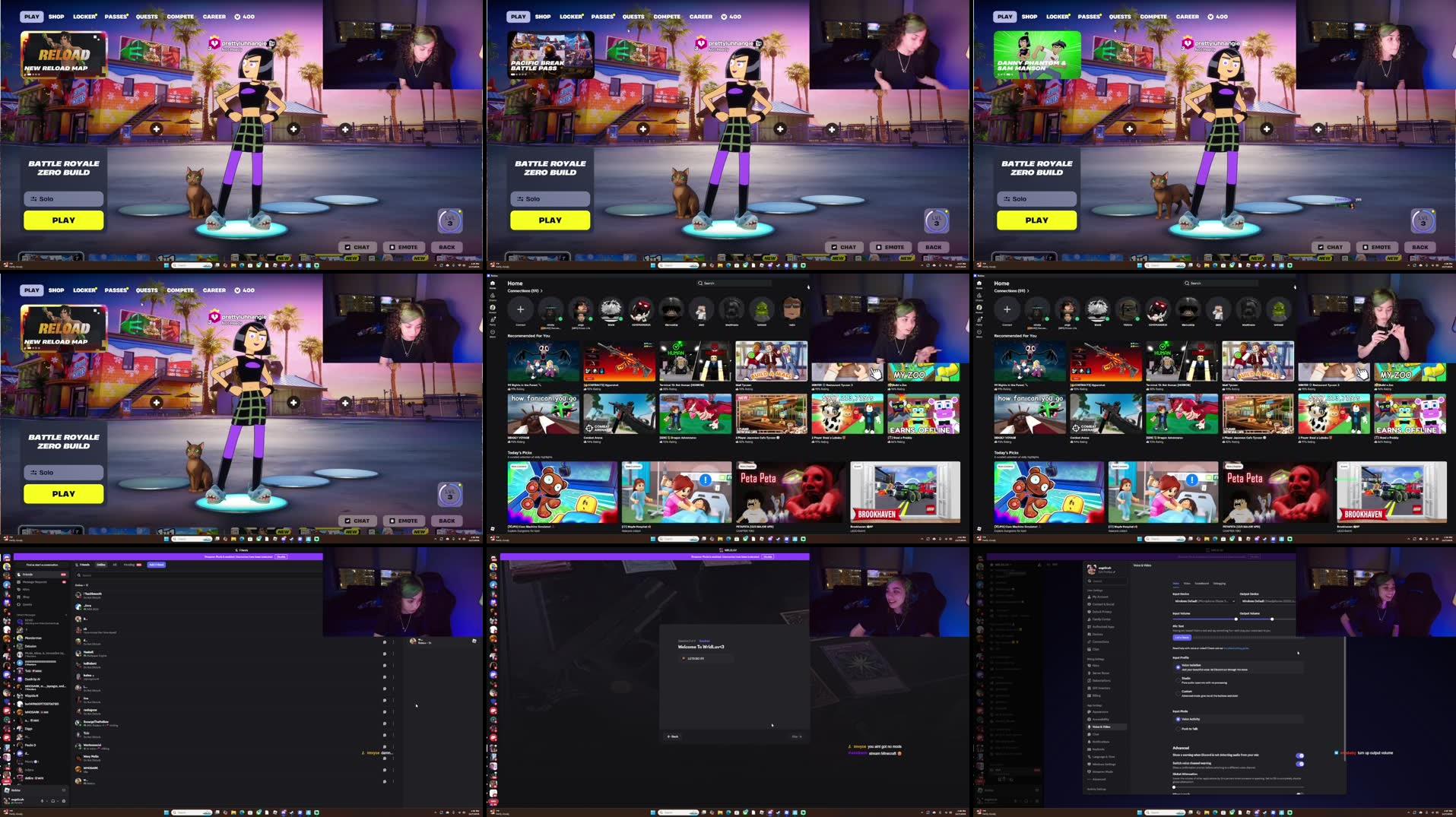Turn off the audio detection warning toggle
Screen dimensions: 1456x817
click(x=1299, y=755)
